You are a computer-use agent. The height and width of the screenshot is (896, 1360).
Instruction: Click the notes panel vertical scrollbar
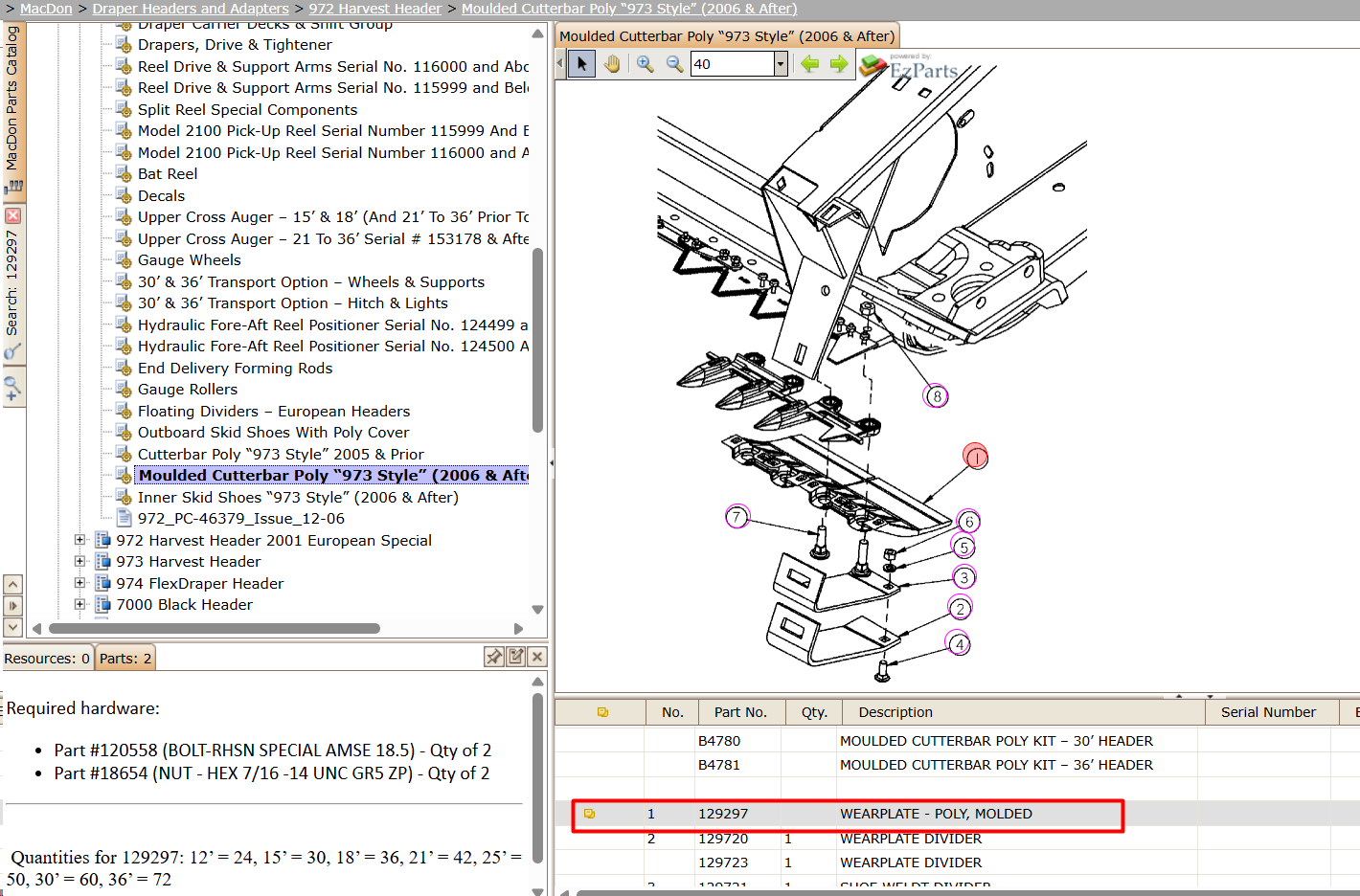(537, 779)
